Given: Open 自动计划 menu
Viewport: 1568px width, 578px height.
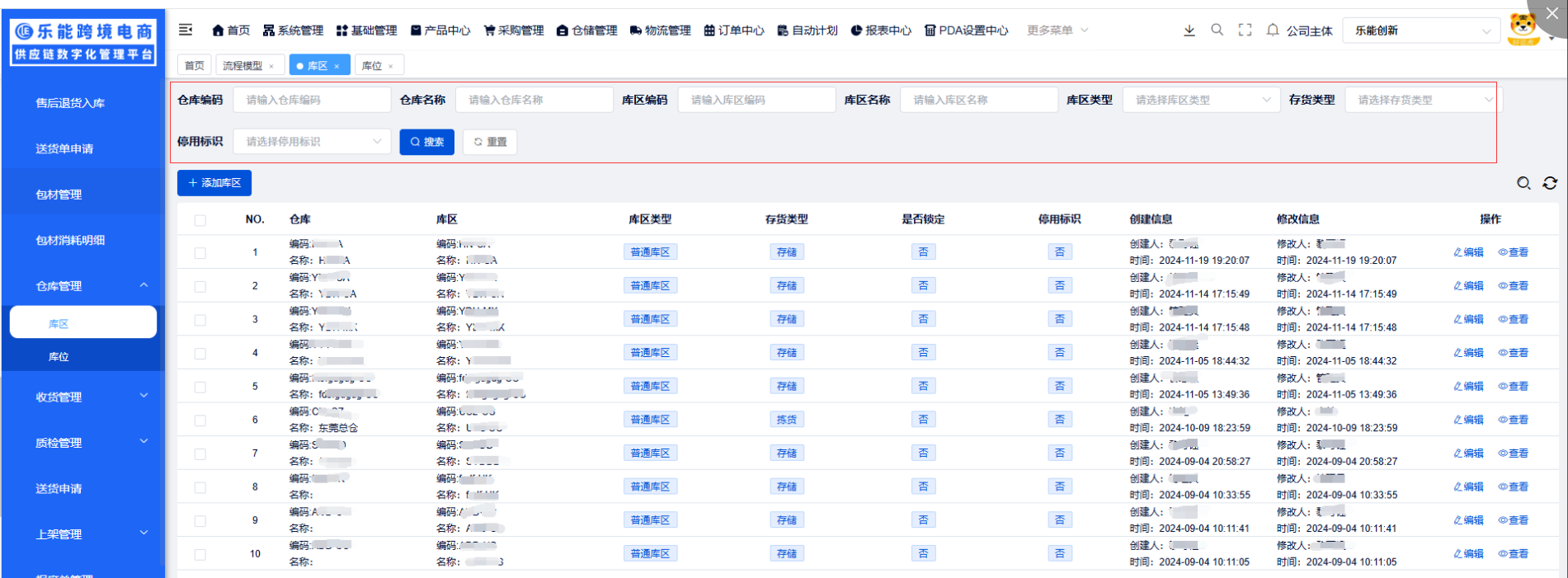Looking at the screenshot, I should tap(808, 31).
